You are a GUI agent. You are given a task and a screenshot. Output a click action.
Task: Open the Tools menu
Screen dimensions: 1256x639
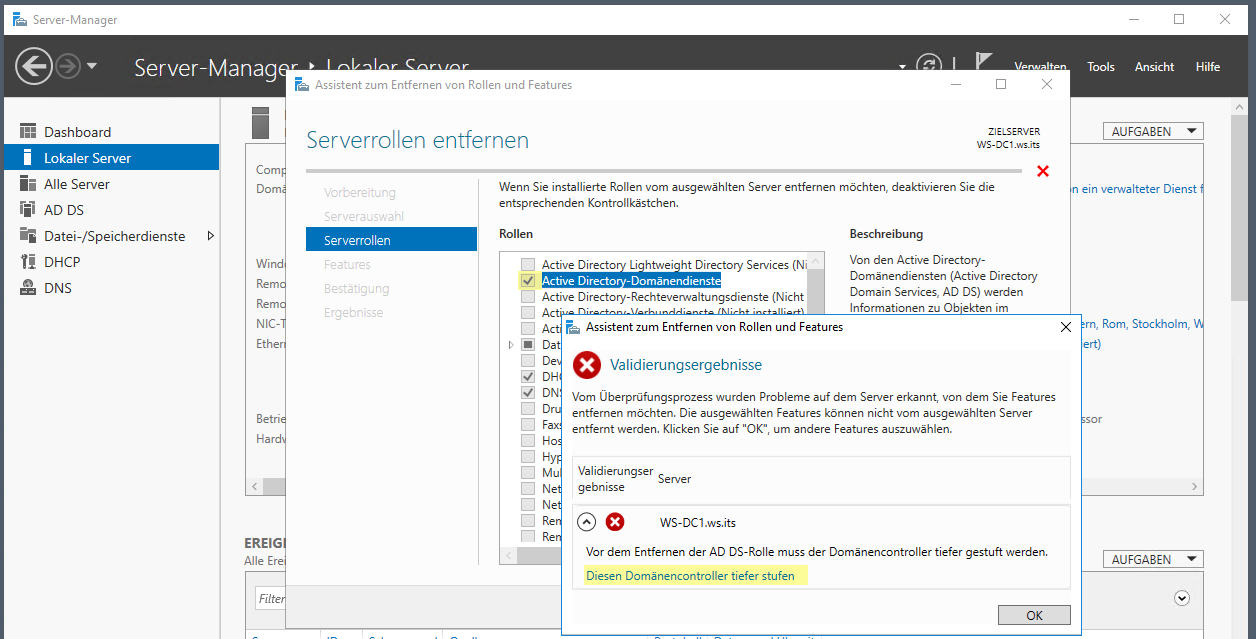[x=1101, y=67]
